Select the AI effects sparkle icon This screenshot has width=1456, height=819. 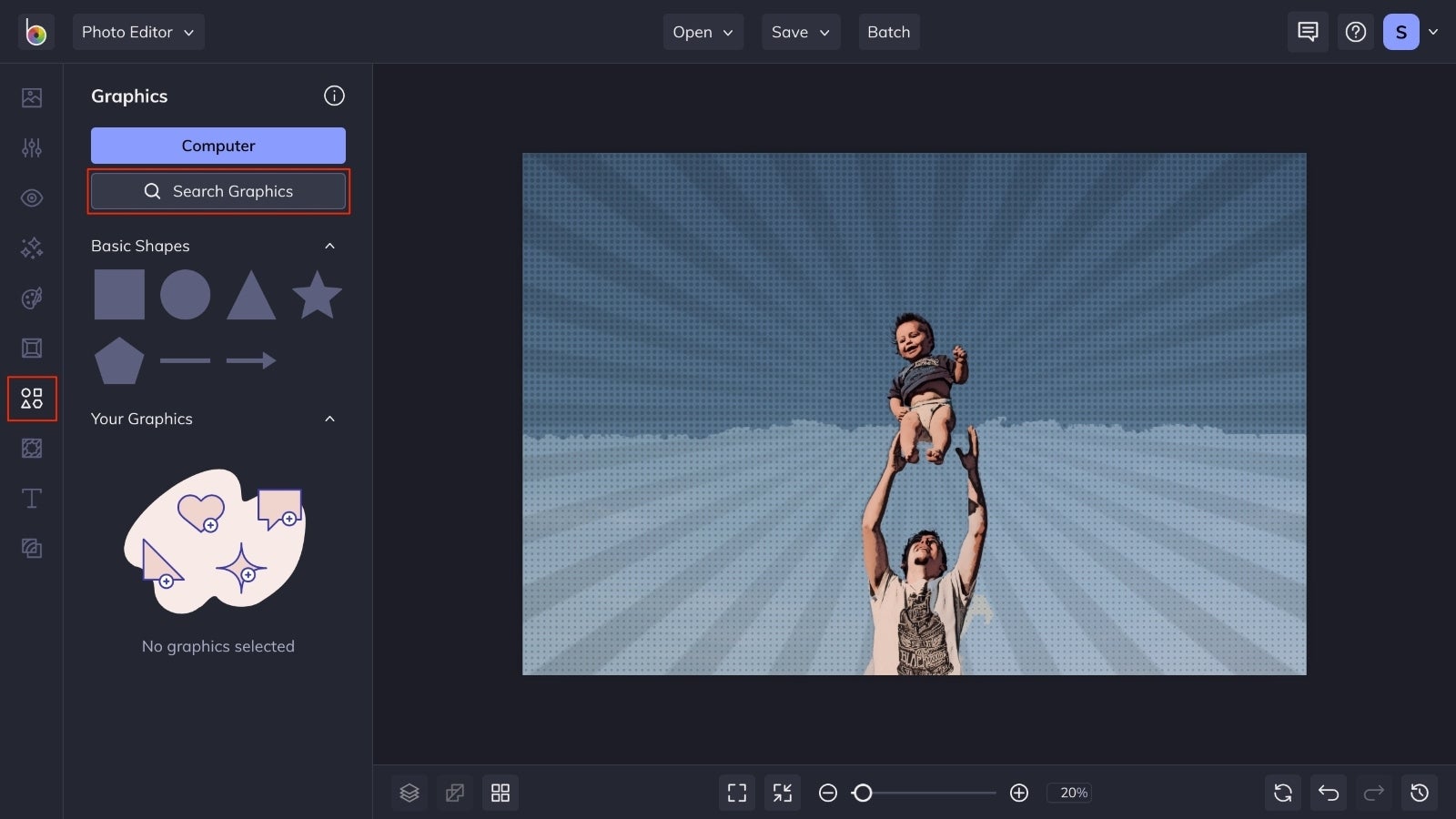(x=31, y=248)
